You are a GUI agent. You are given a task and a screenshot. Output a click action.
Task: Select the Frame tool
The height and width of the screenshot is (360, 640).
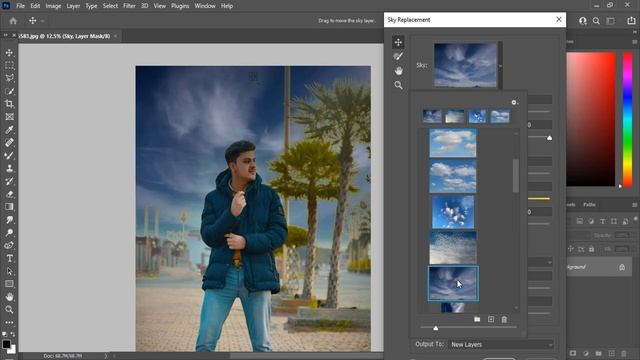click(x=9, y=117)
